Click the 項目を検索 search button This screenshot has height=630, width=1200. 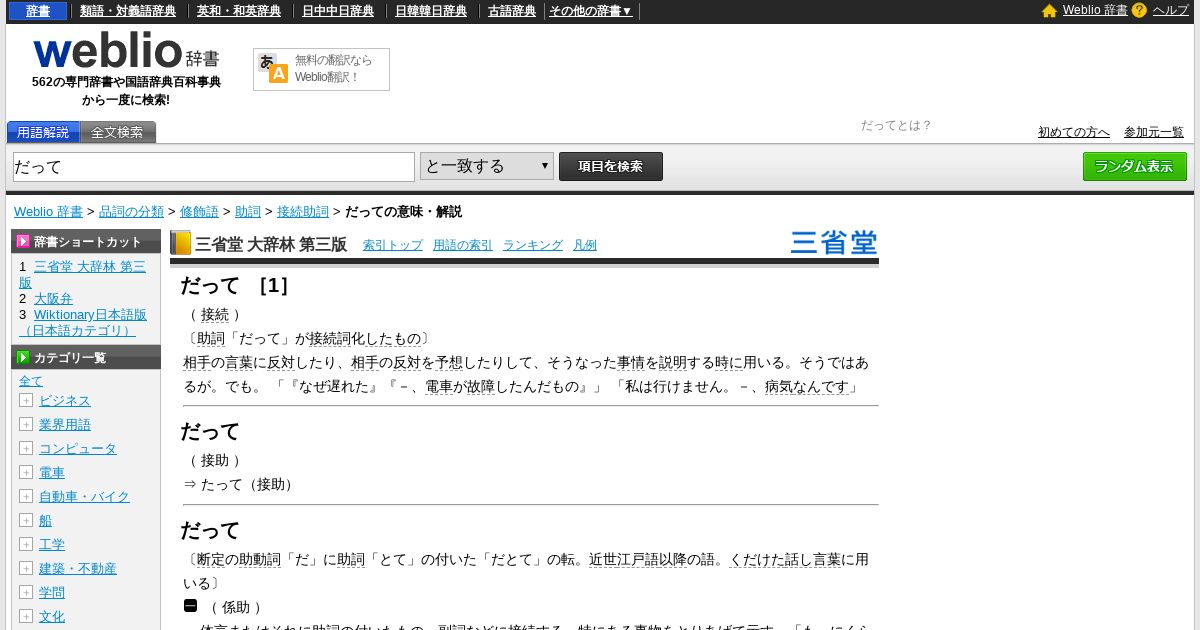(x=611, y=166)
